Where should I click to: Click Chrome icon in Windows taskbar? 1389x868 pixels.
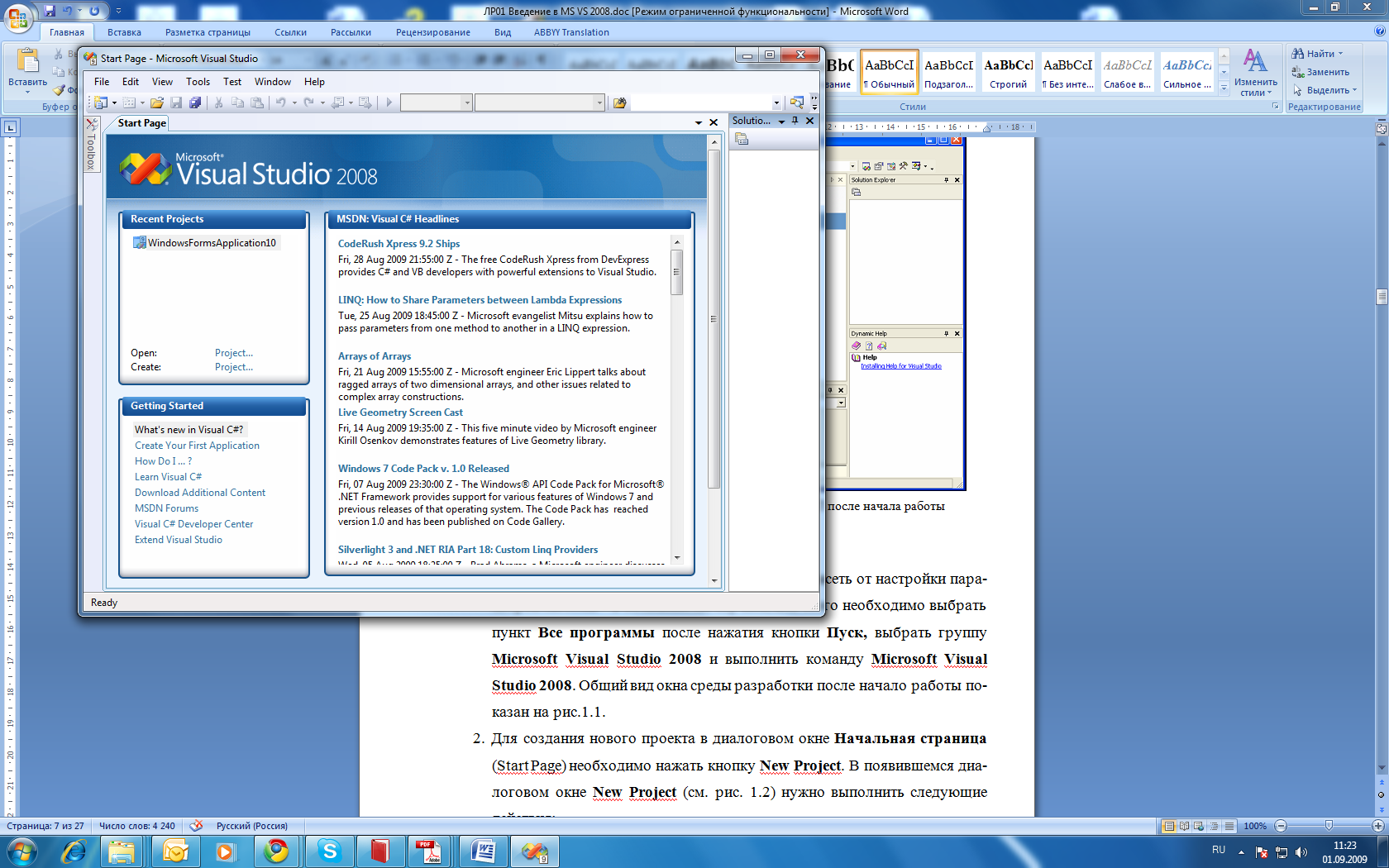coord(276,851)
